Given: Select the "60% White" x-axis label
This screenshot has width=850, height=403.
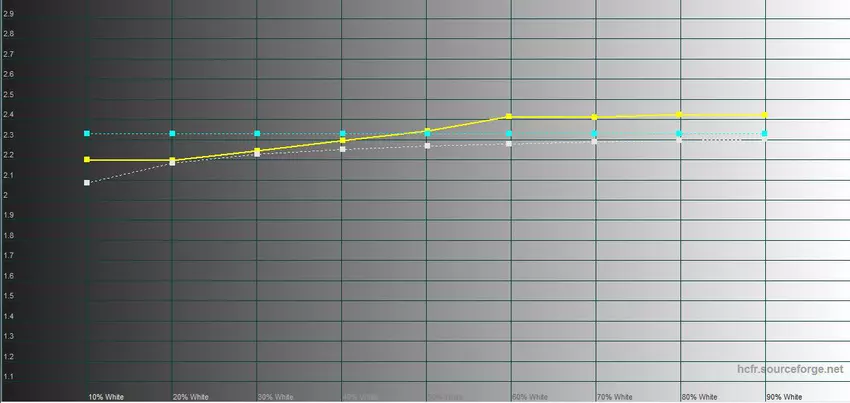Looking at the screenshot, I should tap(530, 396).
